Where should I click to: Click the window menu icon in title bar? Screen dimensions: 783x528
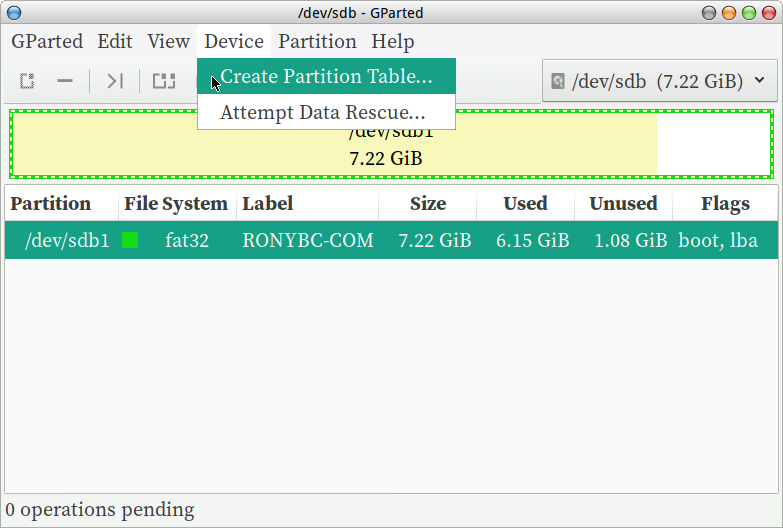(13, 13)
